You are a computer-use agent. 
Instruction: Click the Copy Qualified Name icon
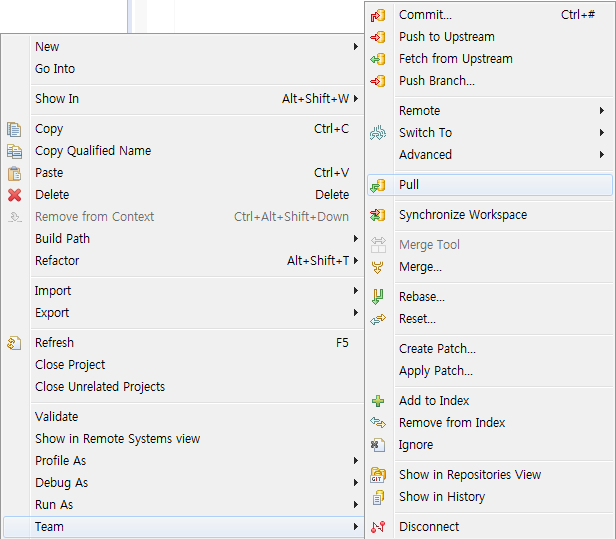pos(14,151)
